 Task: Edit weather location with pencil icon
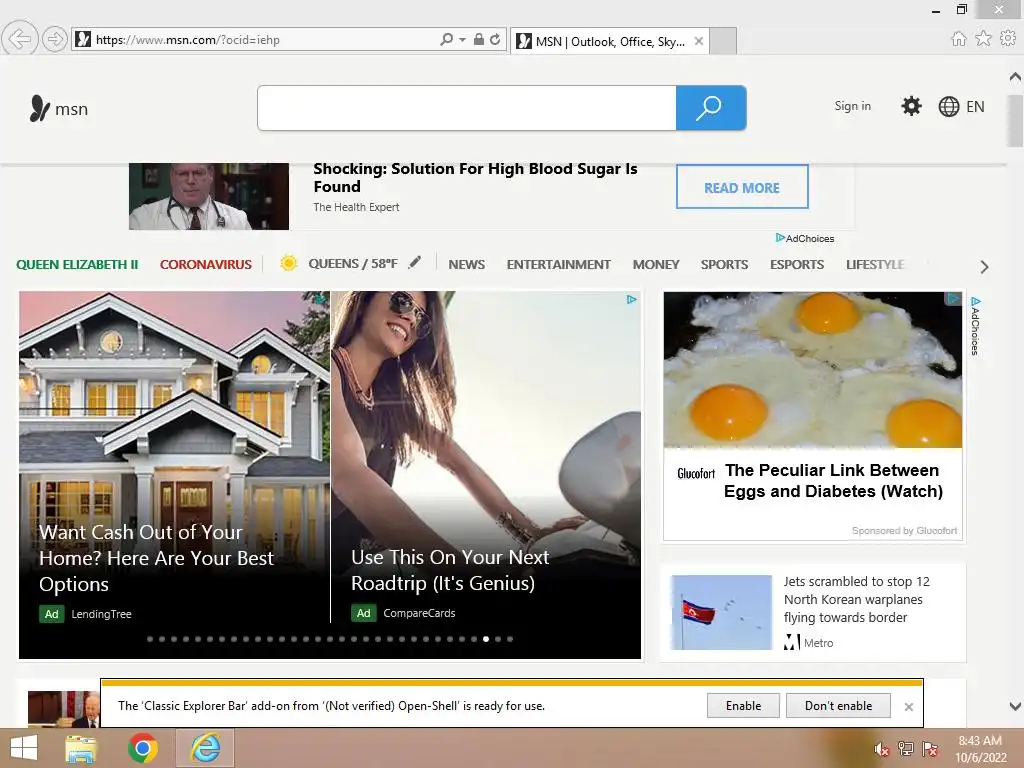point(415,263)
